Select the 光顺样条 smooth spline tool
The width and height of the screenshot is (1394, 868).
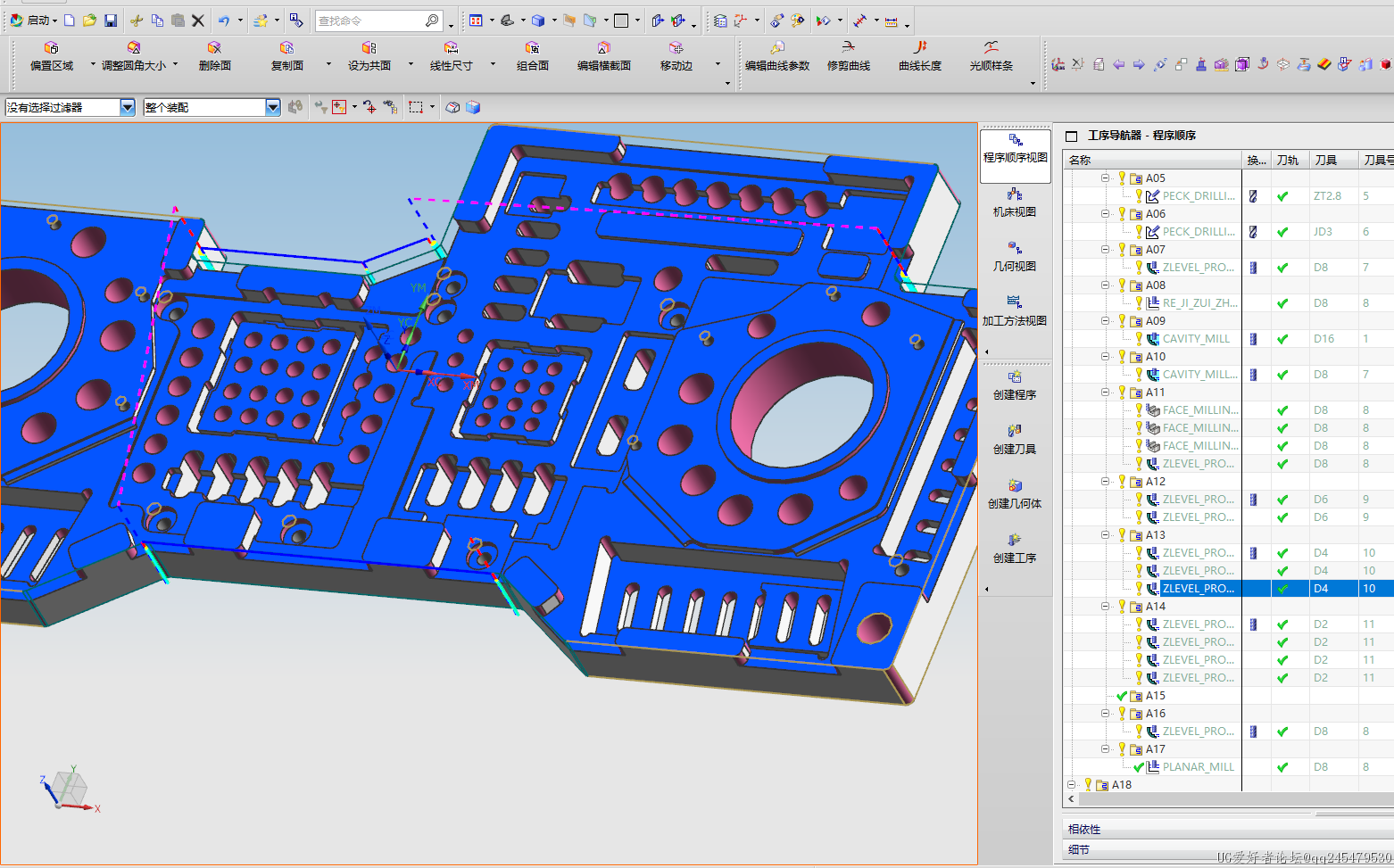[x=992, y=56]
